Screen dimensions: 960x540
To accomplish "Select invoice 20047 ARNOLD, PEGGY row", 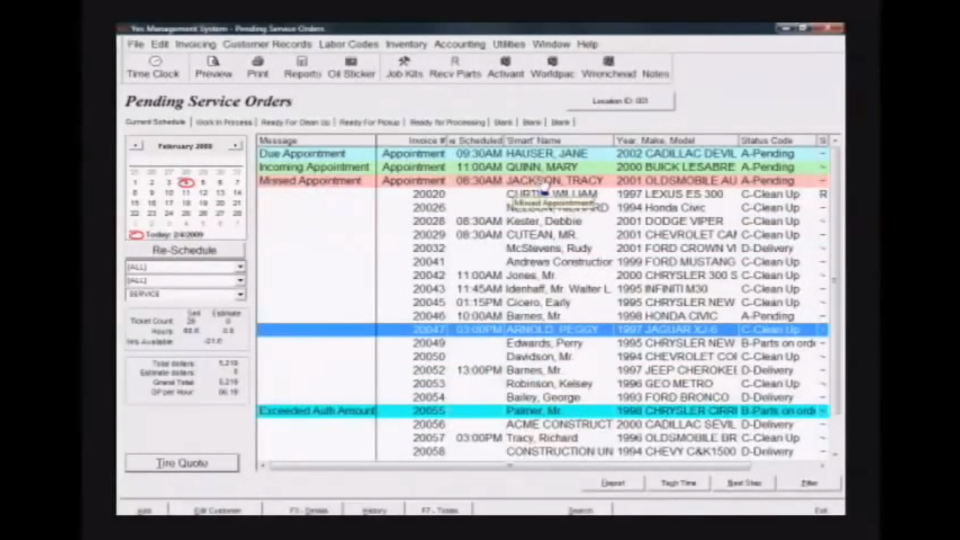I will click(542, 329).
